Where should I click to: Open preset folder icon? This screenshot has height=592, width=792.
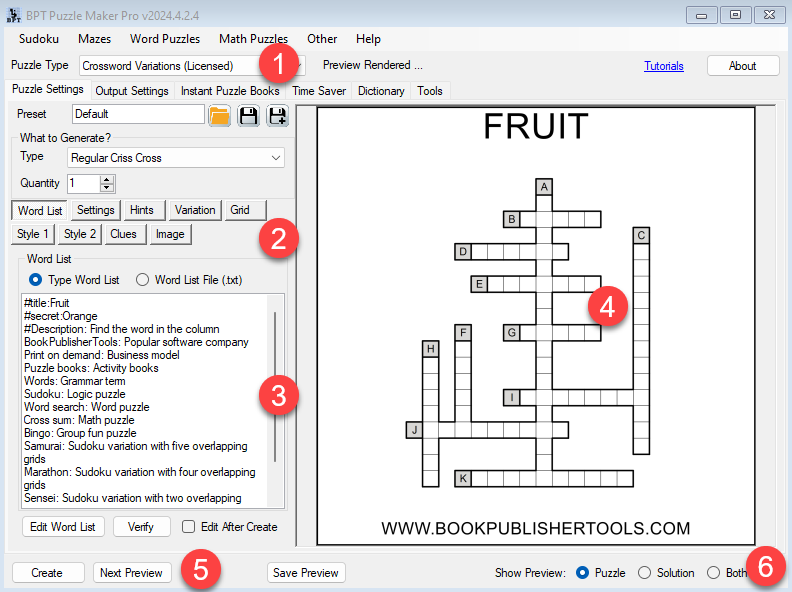(219, 115)
